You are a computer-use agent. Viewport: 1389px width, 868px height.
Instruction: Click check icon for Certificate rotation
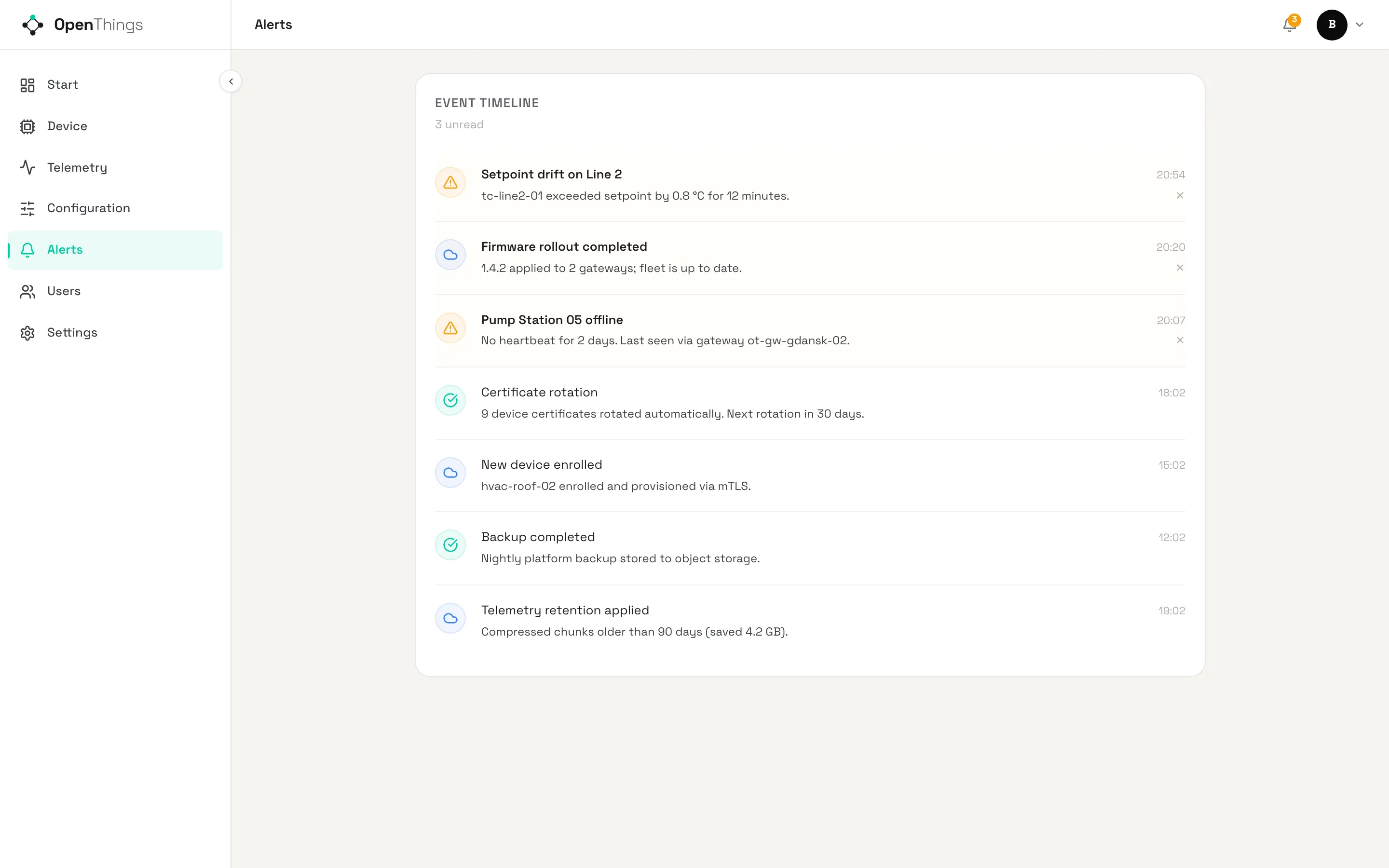(x=450, y=400)
